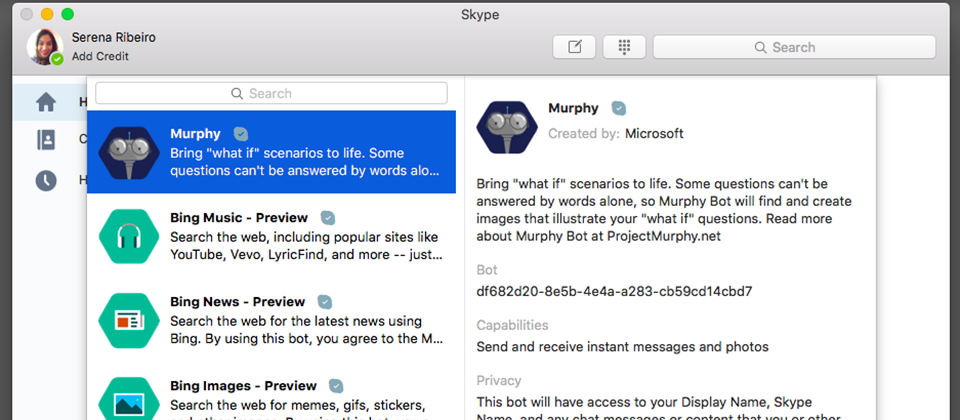Select the Bing News - Preview bot

click(x=271, y=320)
